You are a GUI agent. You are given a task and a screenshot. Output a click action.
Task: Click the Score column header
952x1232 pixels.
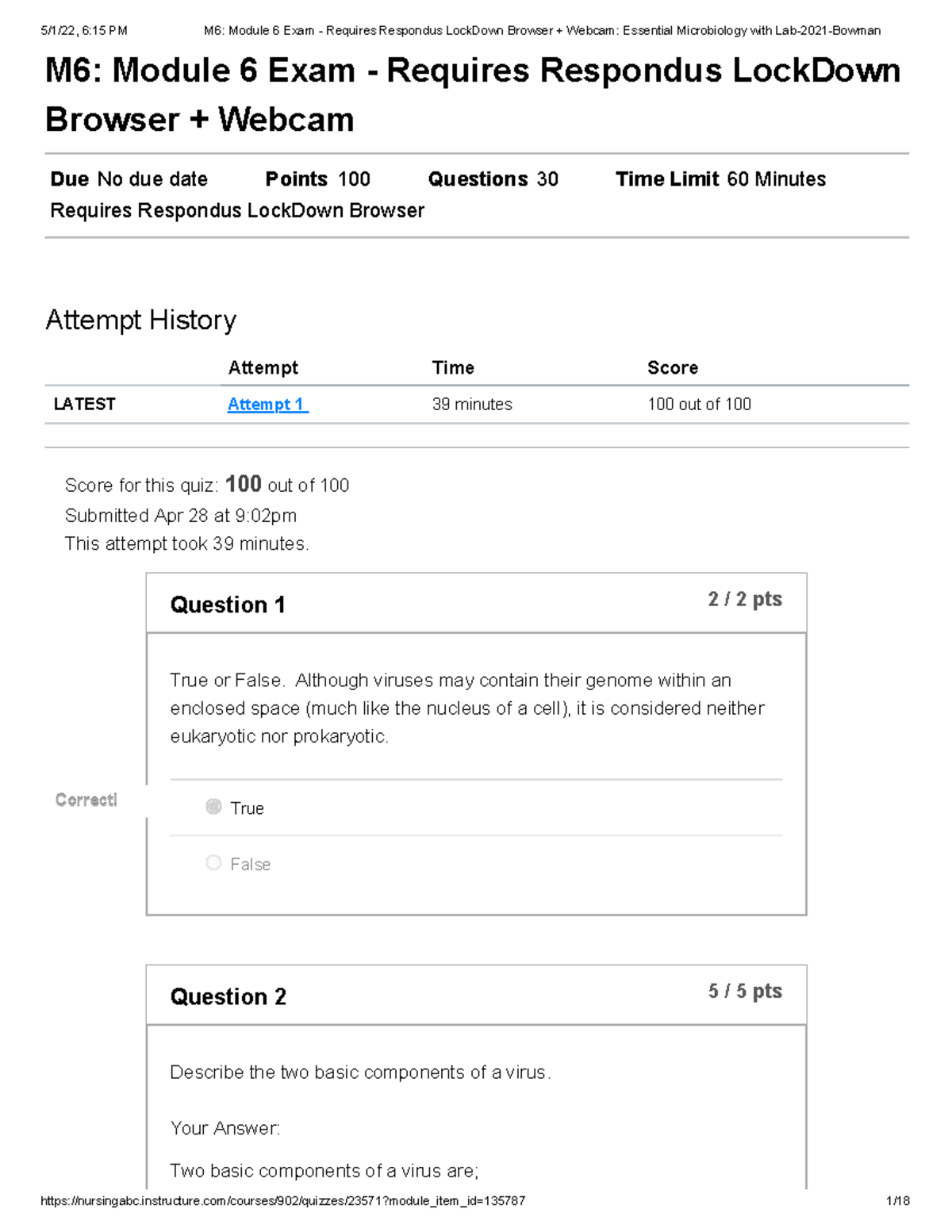click(673, 368)
